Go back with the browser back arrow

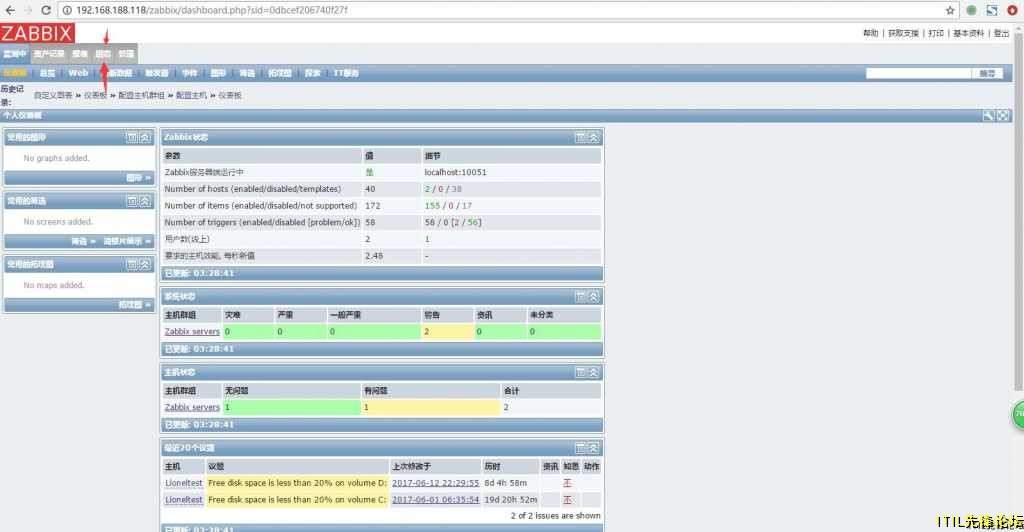coord(10,10)
